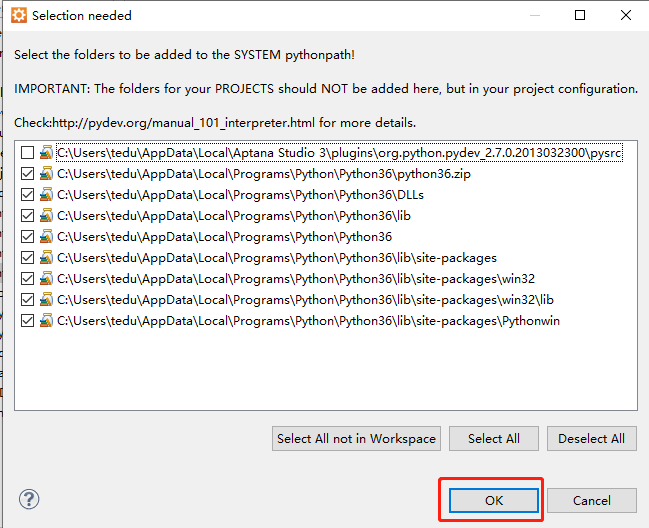This screenshot has width=649, height=528.
Task: Click Select All not in Workspace
Action: point(356,438)
